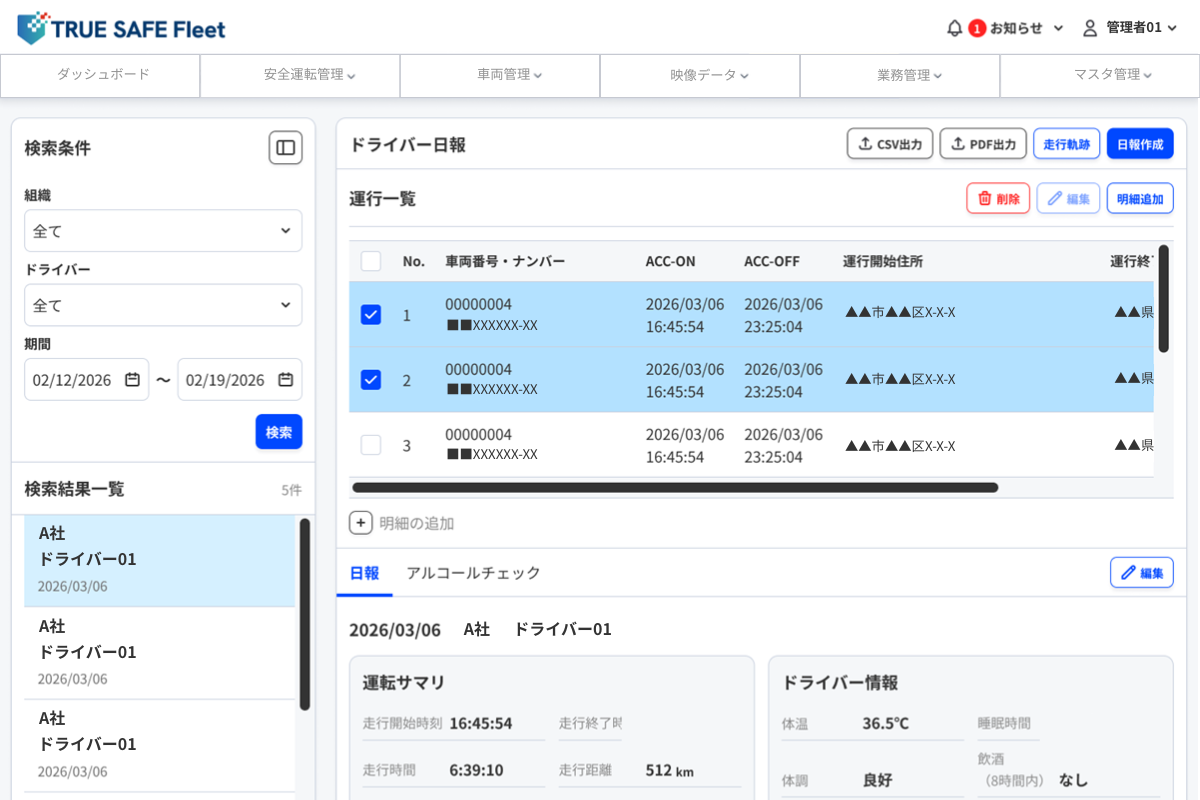
Task: Uncheck the row No. 2 checkbox
Action: [x=371, y=379]
